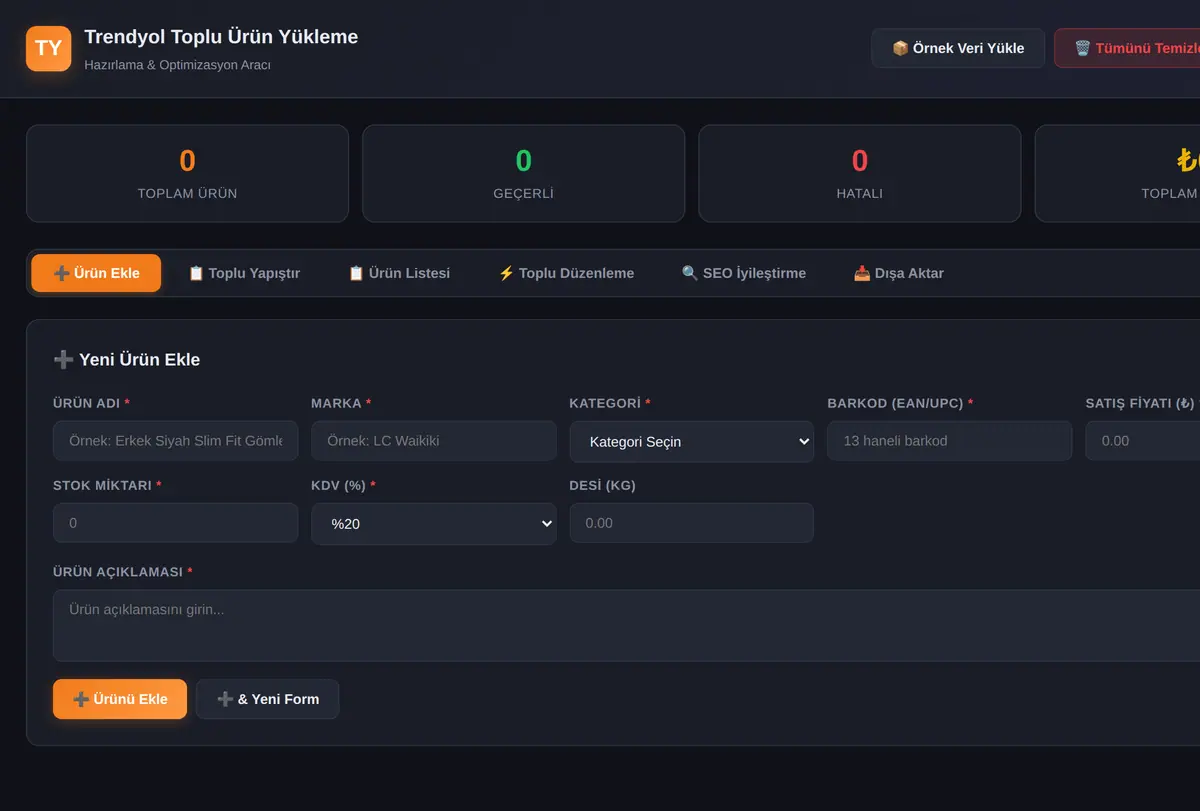Click the Satış Fiyatı input field
Screen dimensions: 1200x811
[1143, 441]
